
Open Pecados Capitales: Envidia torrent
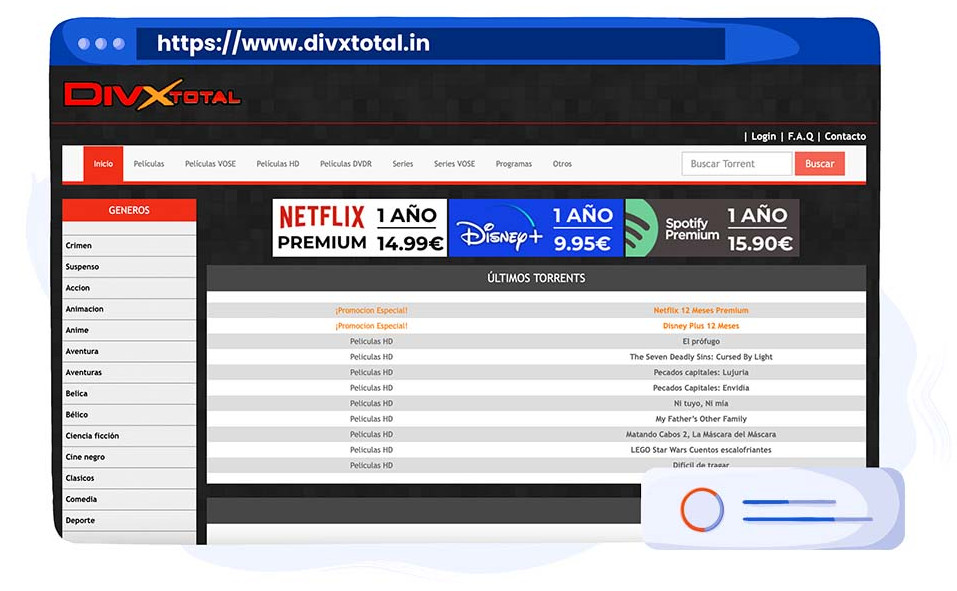tap(701, 388)
